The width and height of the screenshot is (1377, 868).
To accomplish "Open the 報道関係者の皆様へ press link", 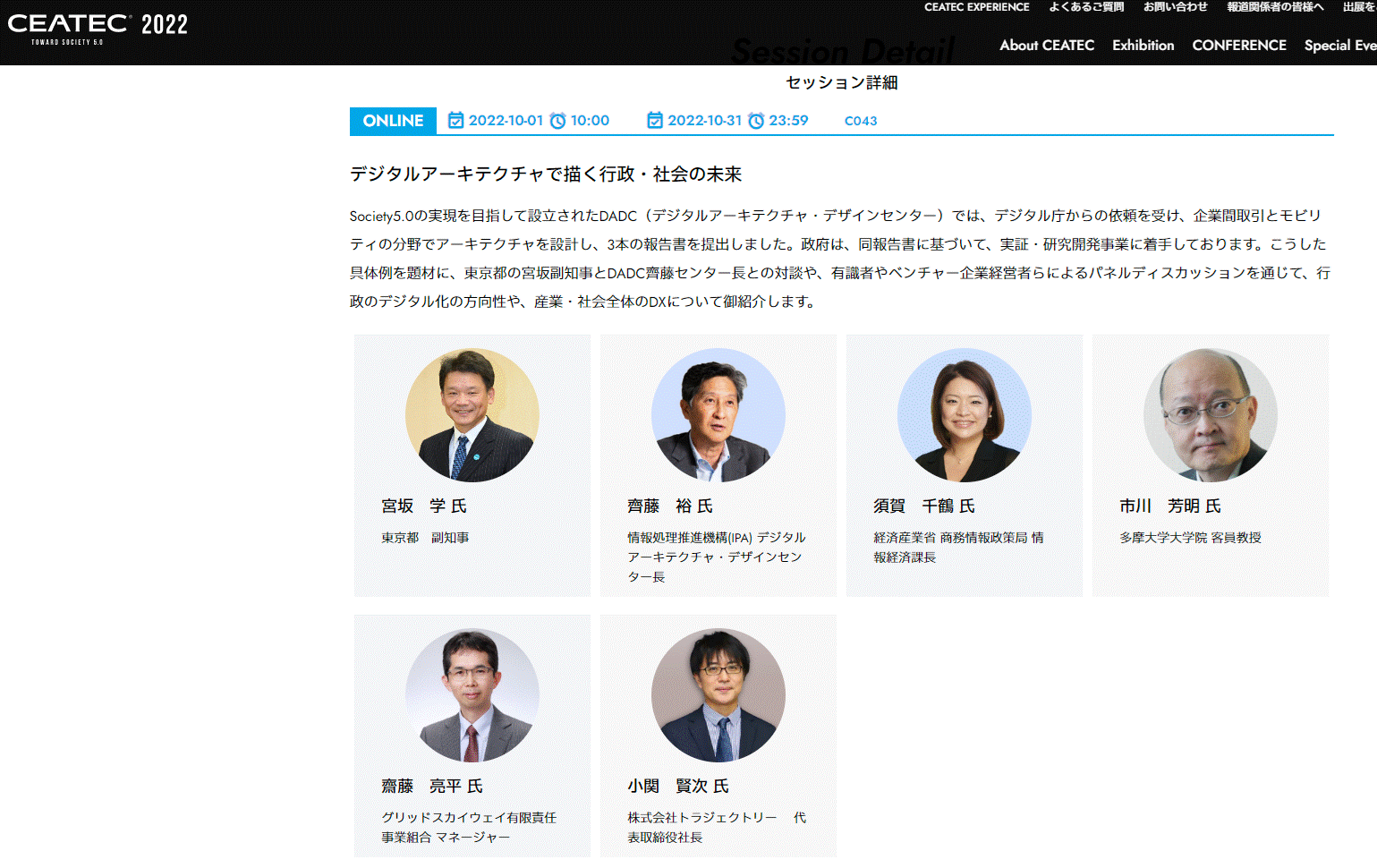I will [x=1274, y=7].
